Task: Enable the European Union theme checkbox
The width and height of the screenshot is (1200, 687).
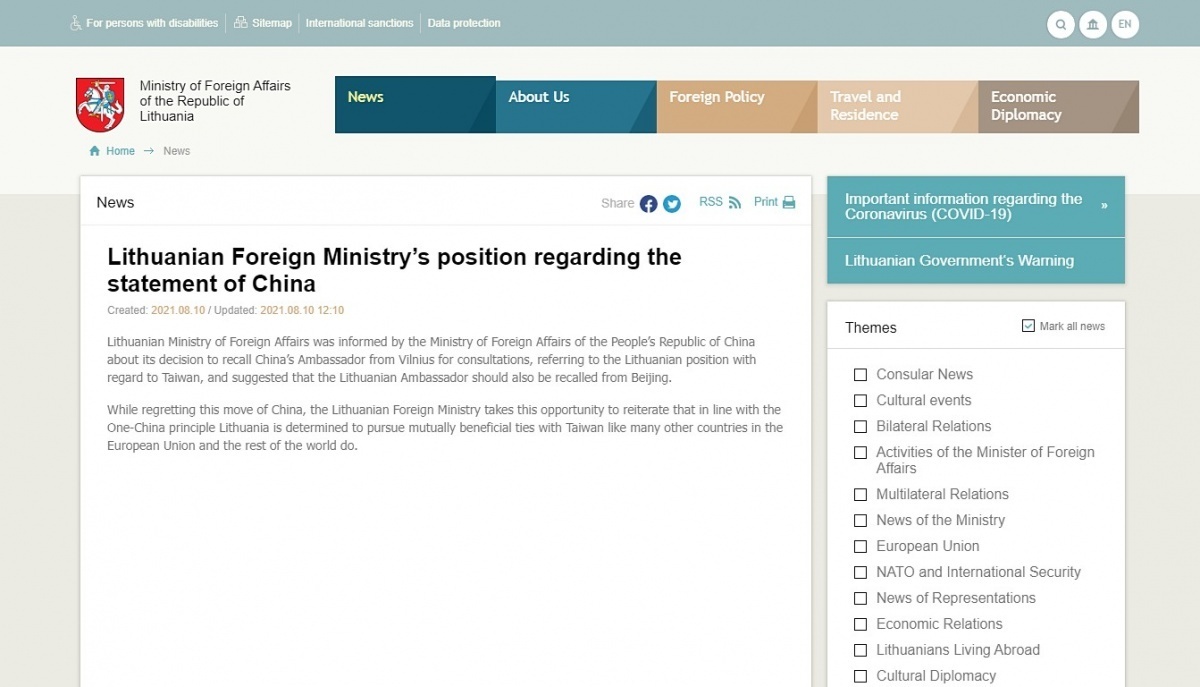Action: point(860,546)
